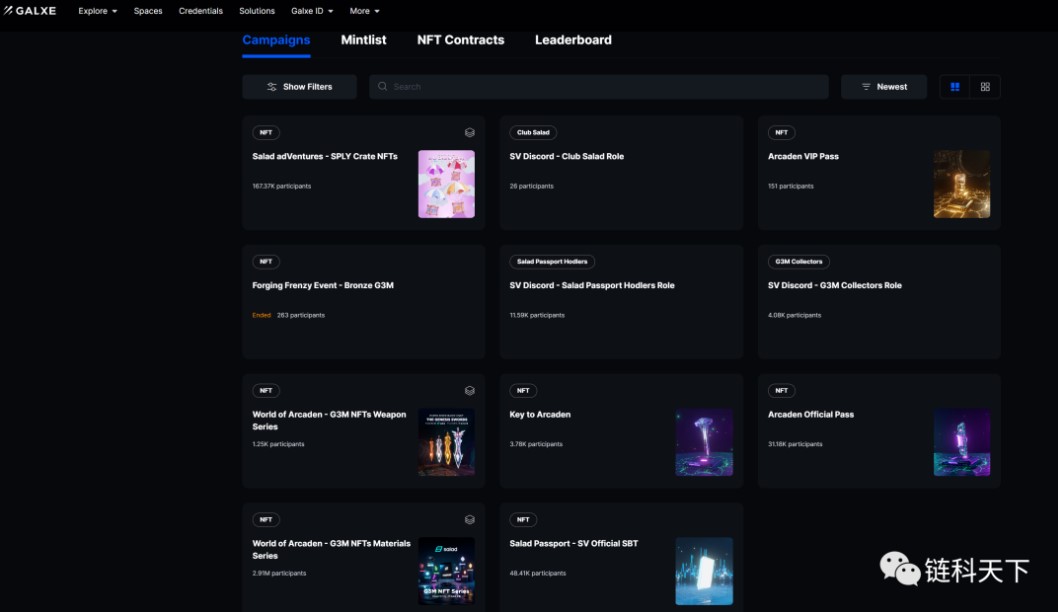This screenshot has width=1058, height=612.
Task: Select the Campaigns tab
Action: coord(276,40)
